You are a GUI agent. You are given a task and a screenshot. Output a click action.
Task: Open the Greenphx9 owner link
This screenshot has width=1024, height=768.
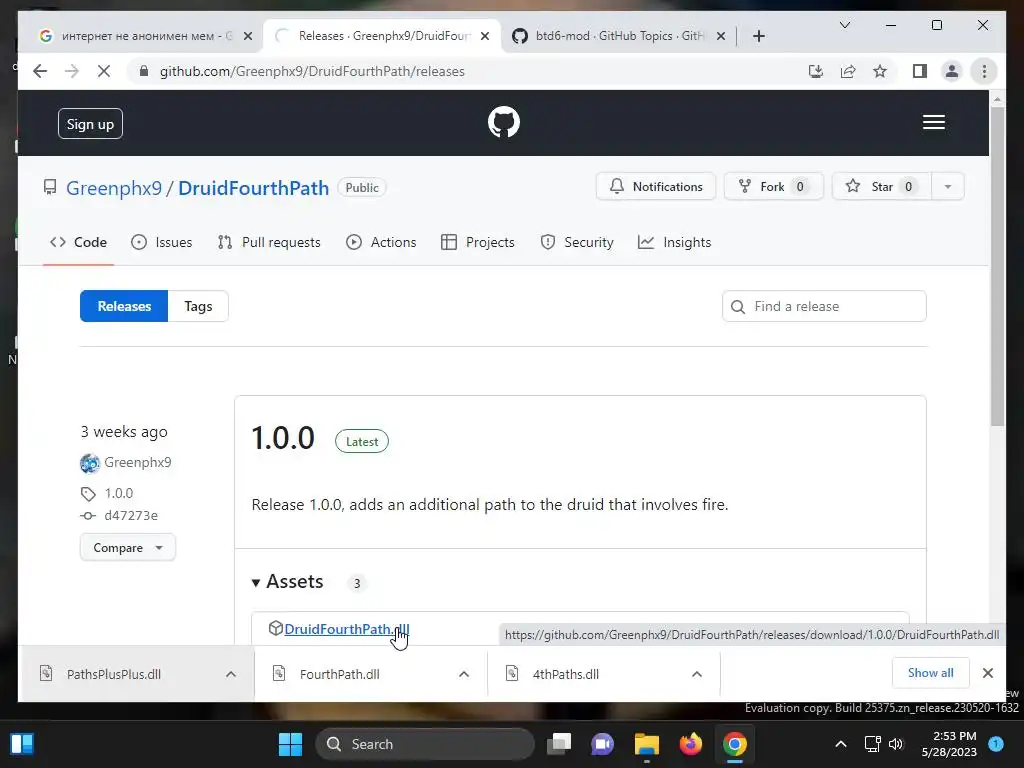114,188
